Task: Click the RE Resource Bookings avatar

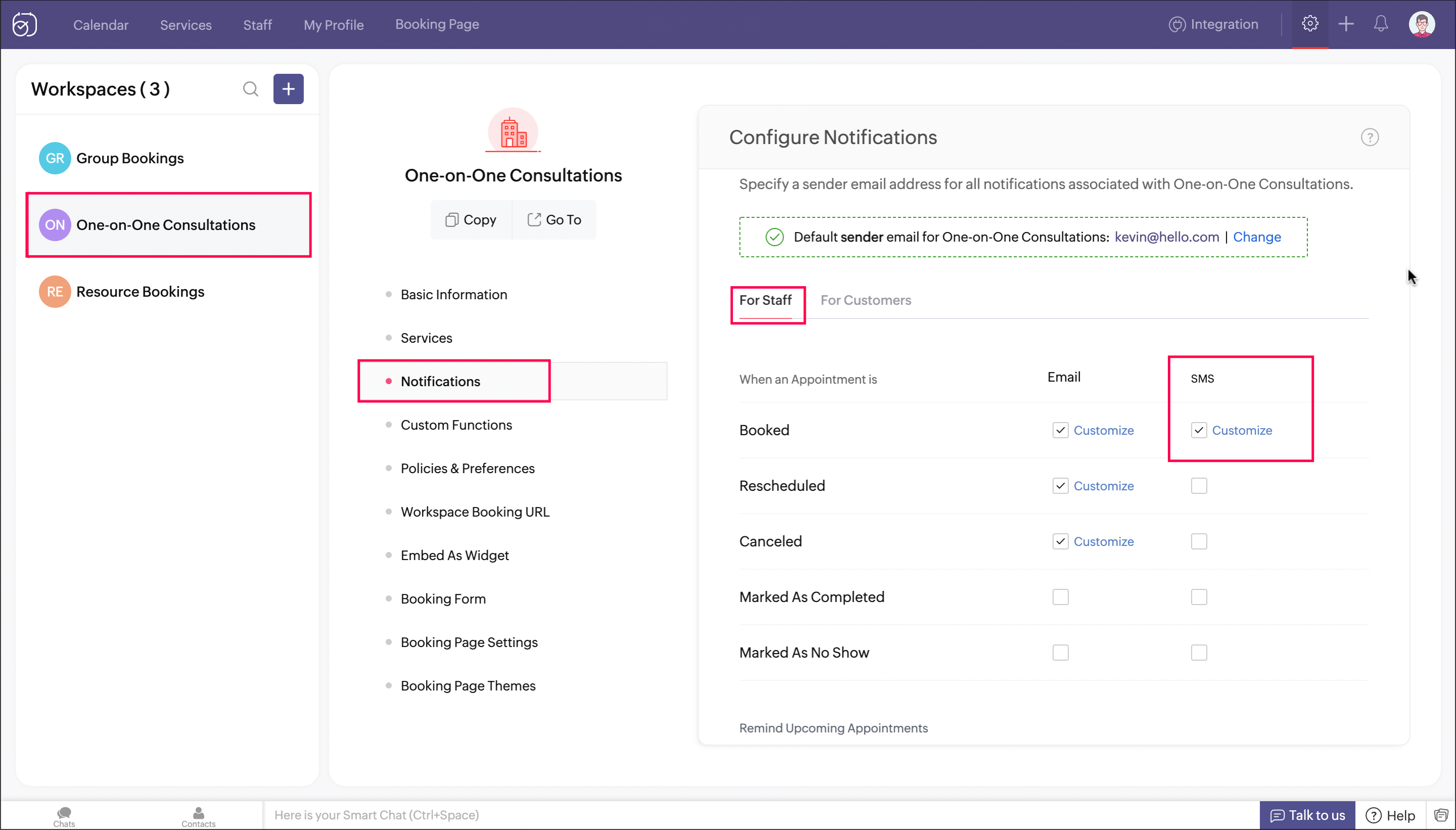Action: pos(55,291)
